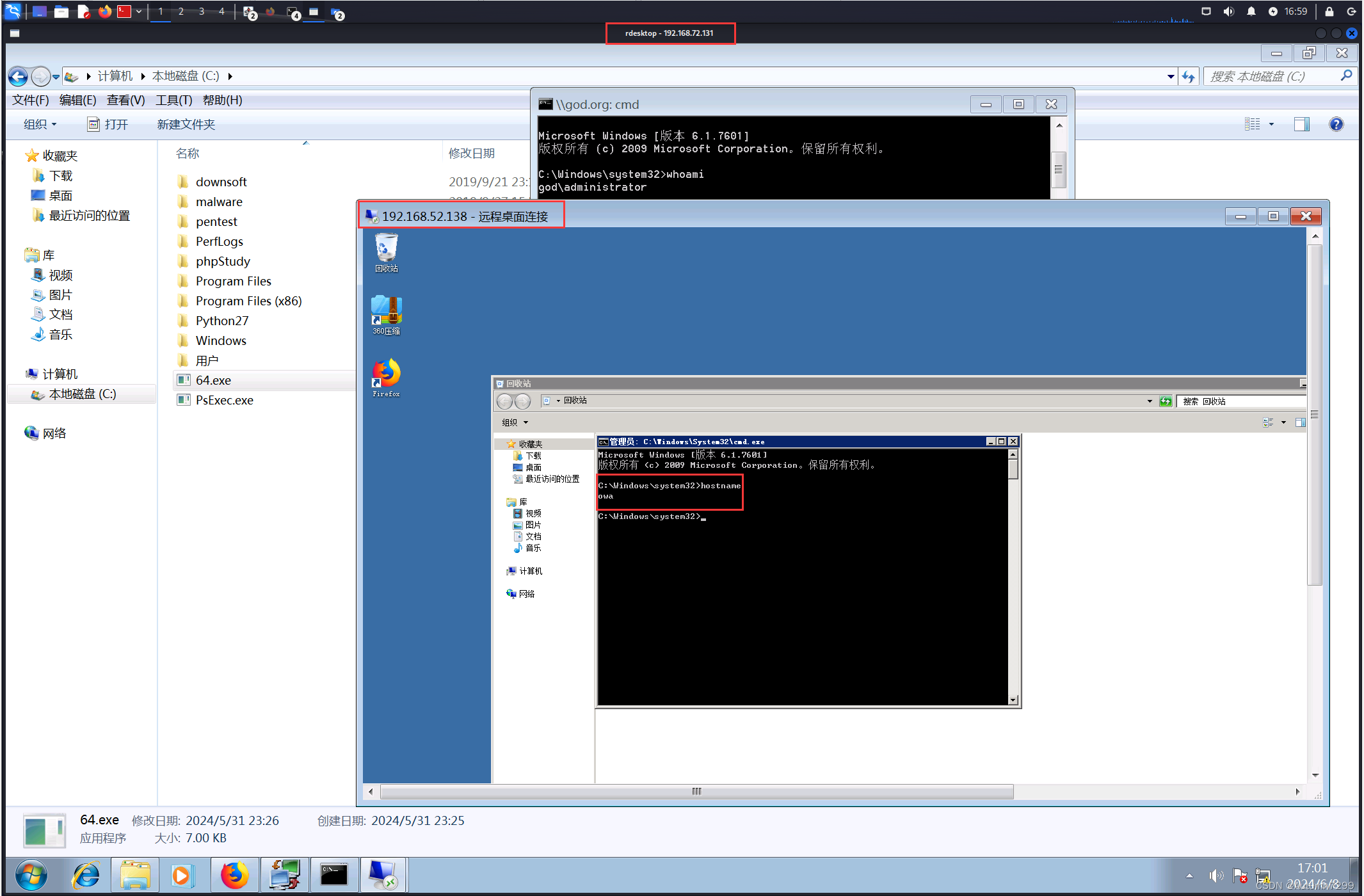Open Firefox launcher in Kali top panel
The width and height of the screenshot is (1364, 896).
[x=105, y=12]
